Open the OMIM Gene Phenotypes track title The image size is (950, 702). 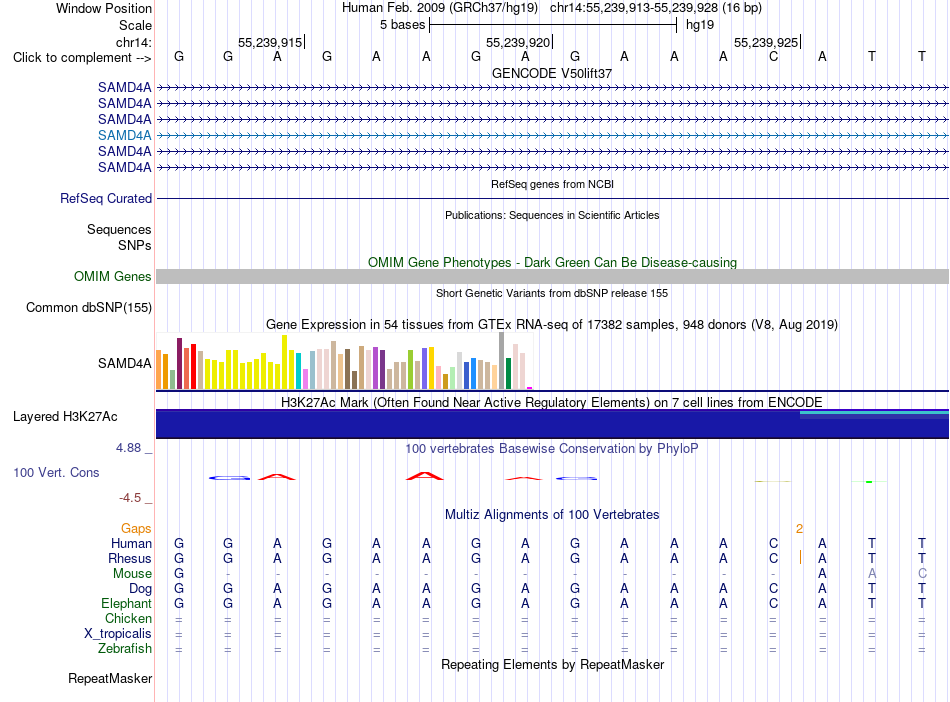click(552, 262)
